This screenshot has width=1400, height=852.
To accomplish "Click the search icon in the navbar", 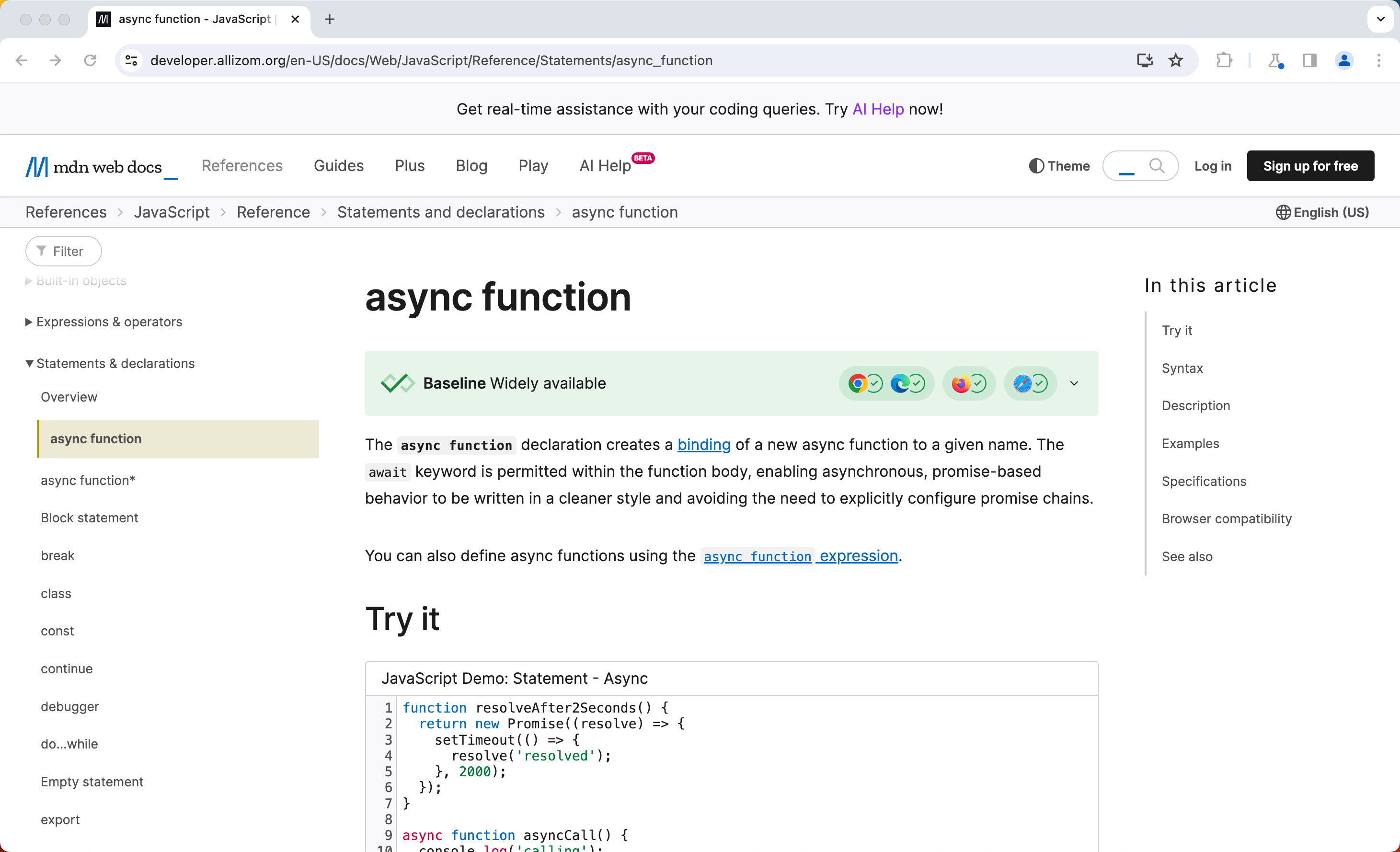I will (x=1156, y=166).
